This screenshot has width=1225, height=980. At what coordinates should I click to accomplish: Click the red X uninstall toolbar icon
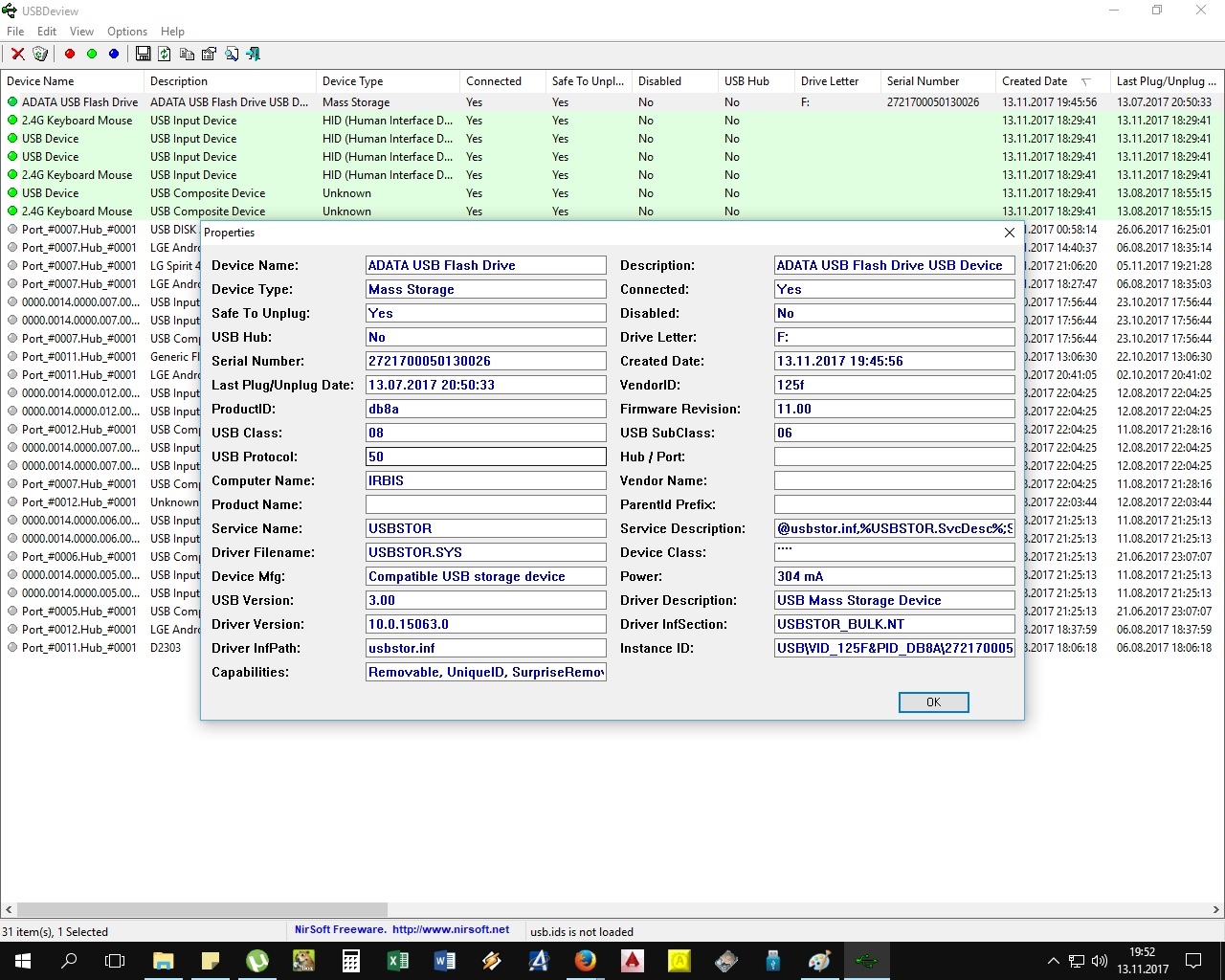[18, 54]
